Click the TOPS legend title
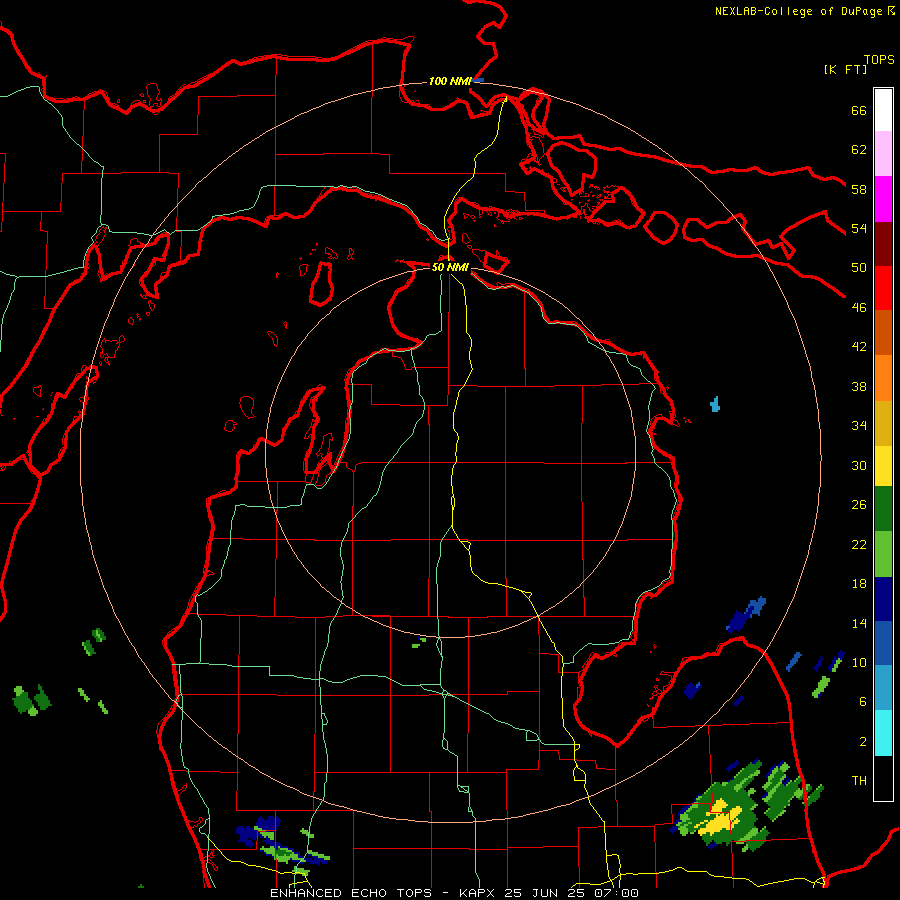This screenshot has height=900, width=900. [879, 59]
